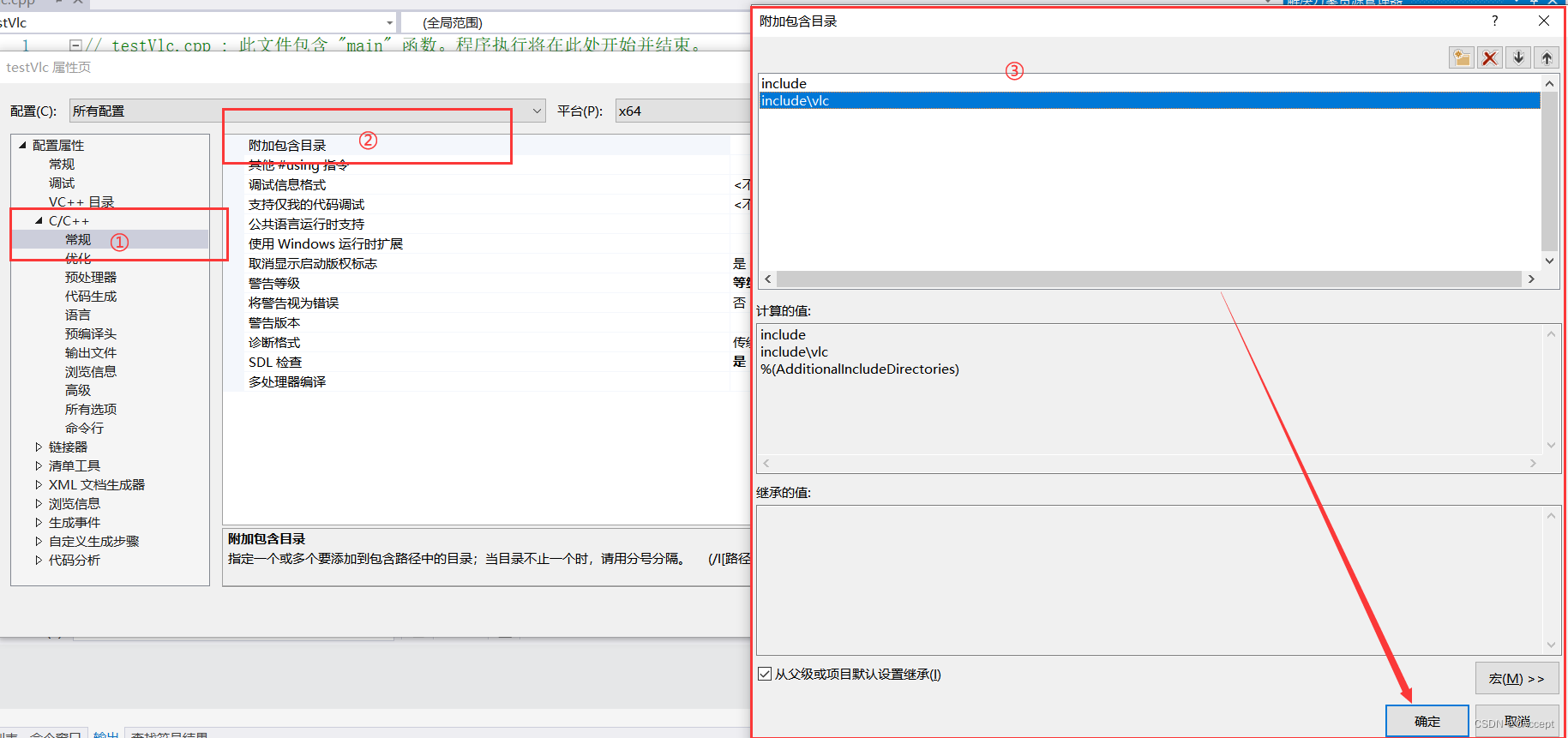Viewport: 1568px width, 738px height.
Task: Close the 附加包含目录 dialog
Action: coord(1544,21)
